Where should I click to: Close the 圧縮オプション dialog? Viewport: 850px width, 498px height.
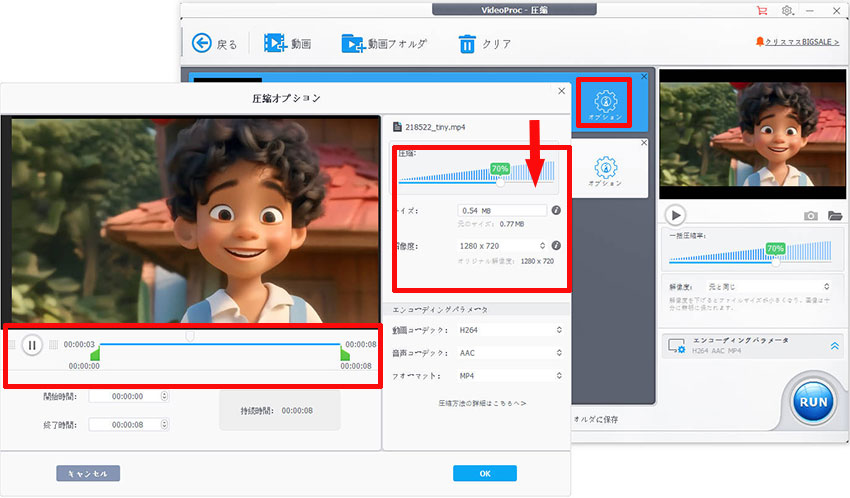pyautogui.click(x=562, y=91)
